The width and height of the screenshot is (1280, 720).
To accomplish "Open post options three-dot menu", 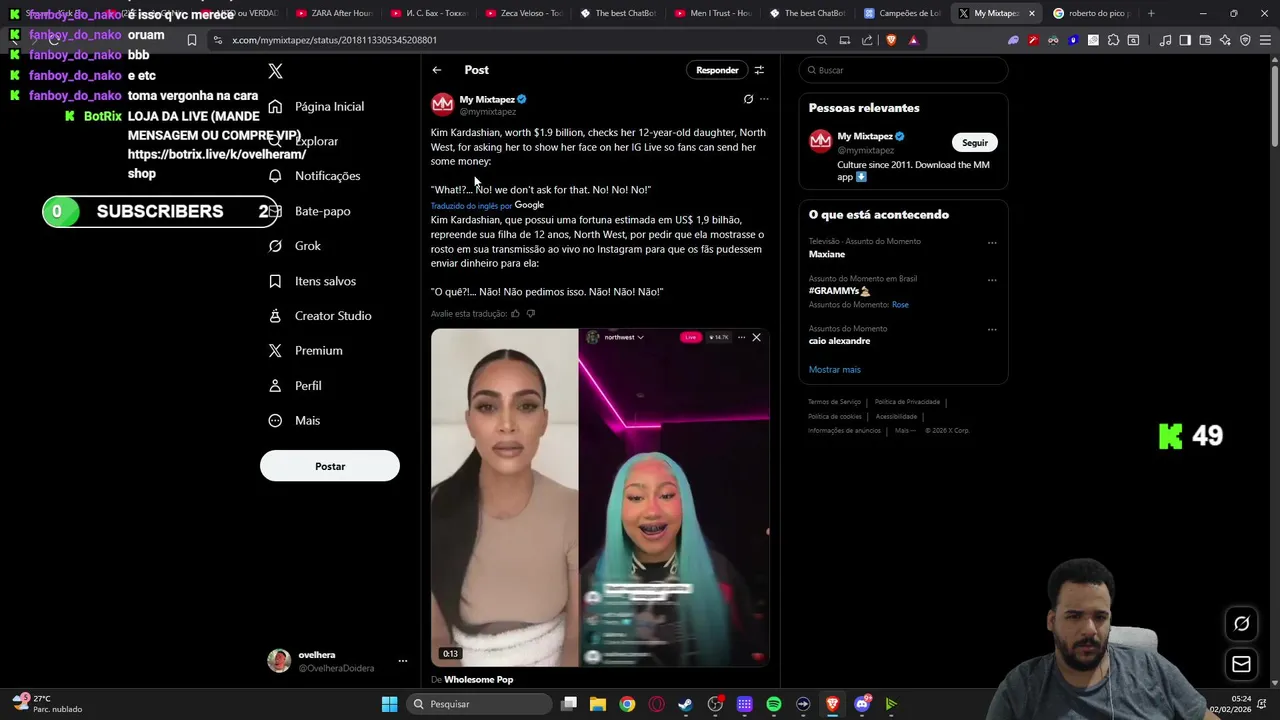I will 764,99.
